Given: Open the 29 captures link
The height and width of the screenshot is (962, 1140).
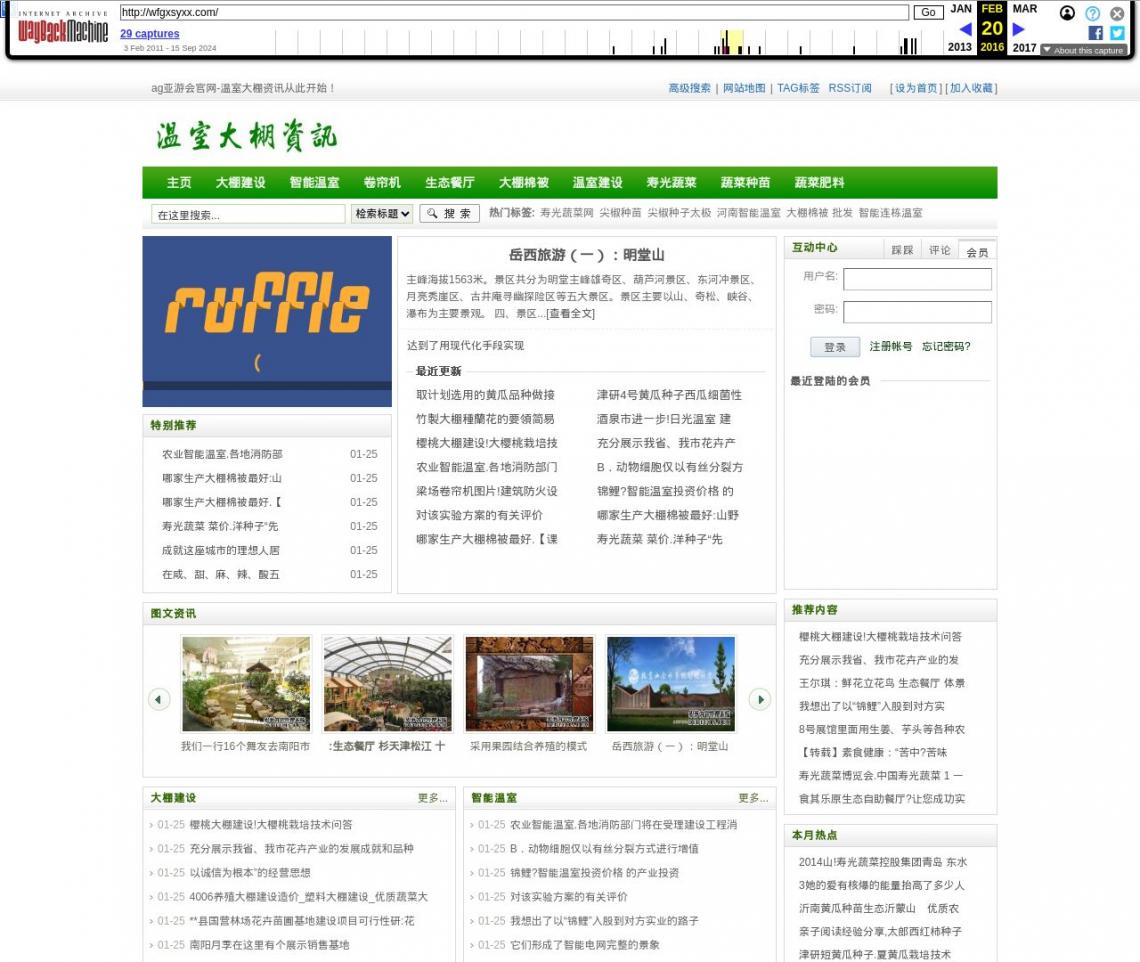Looking at the screenshot, I should [150, 33].
